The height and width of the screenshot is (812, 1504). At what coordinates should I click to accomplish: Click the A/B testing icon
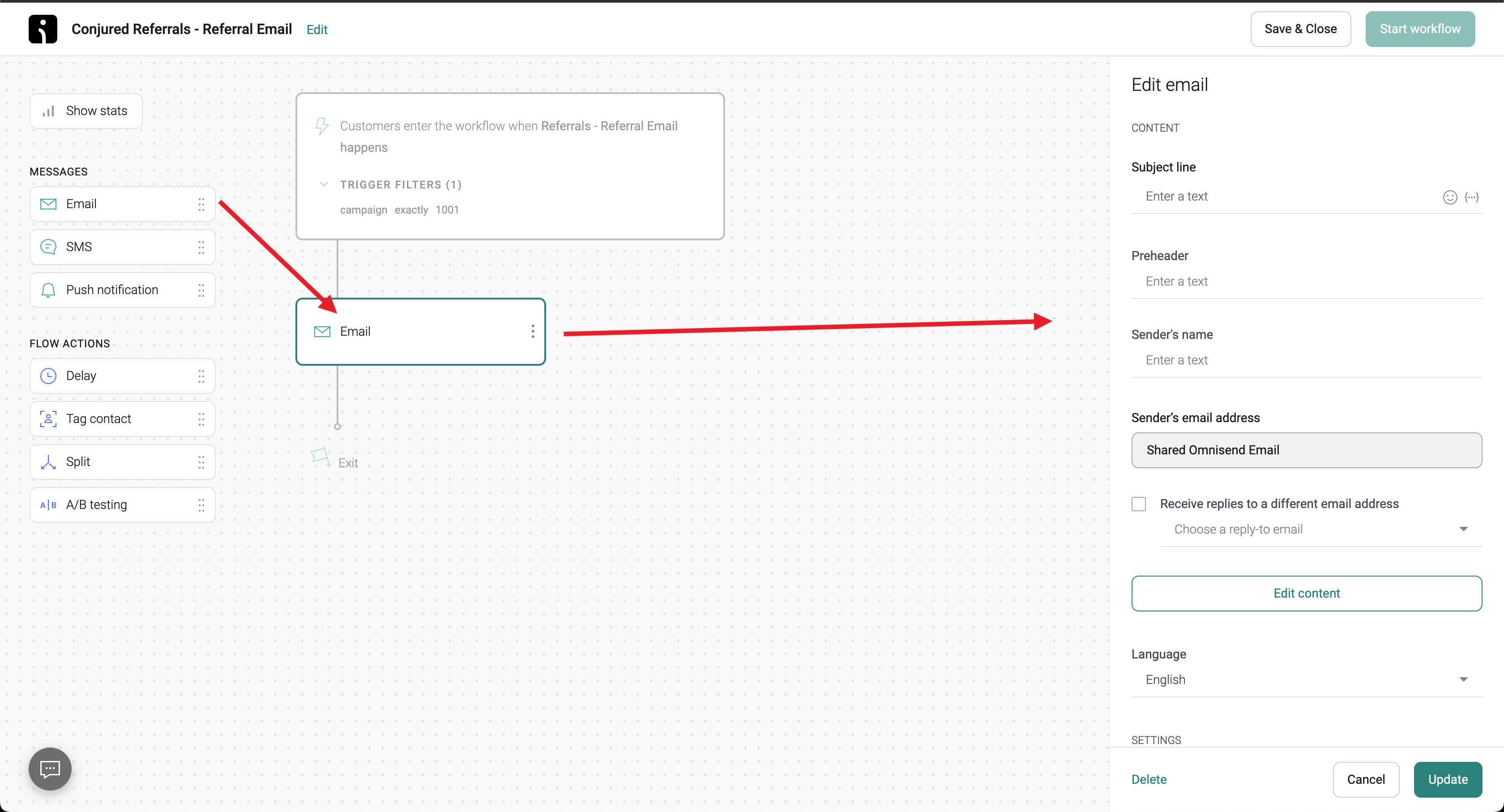click(48, 505)
